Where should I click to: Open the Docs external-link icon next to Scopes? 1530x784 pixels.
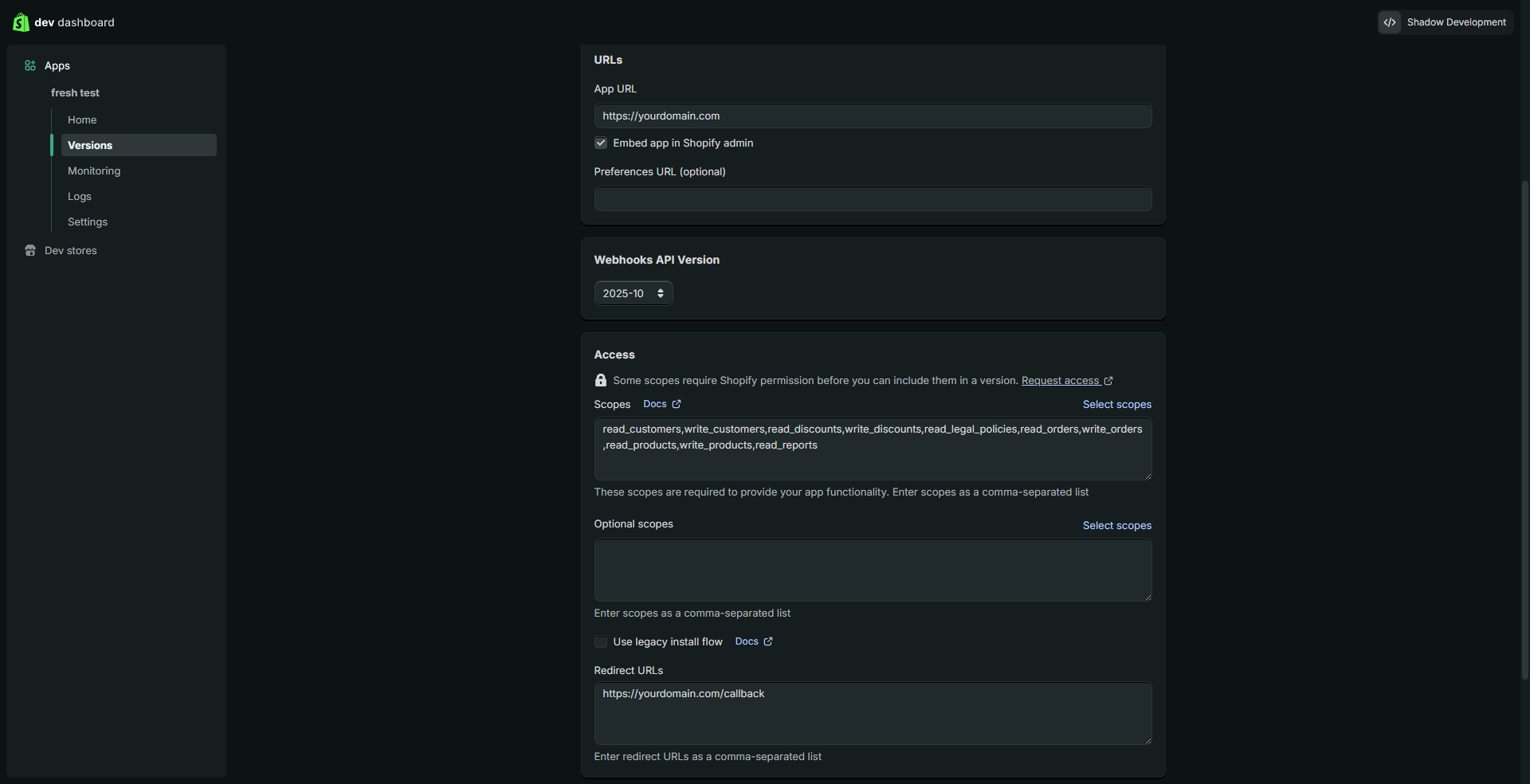point(675,404)
